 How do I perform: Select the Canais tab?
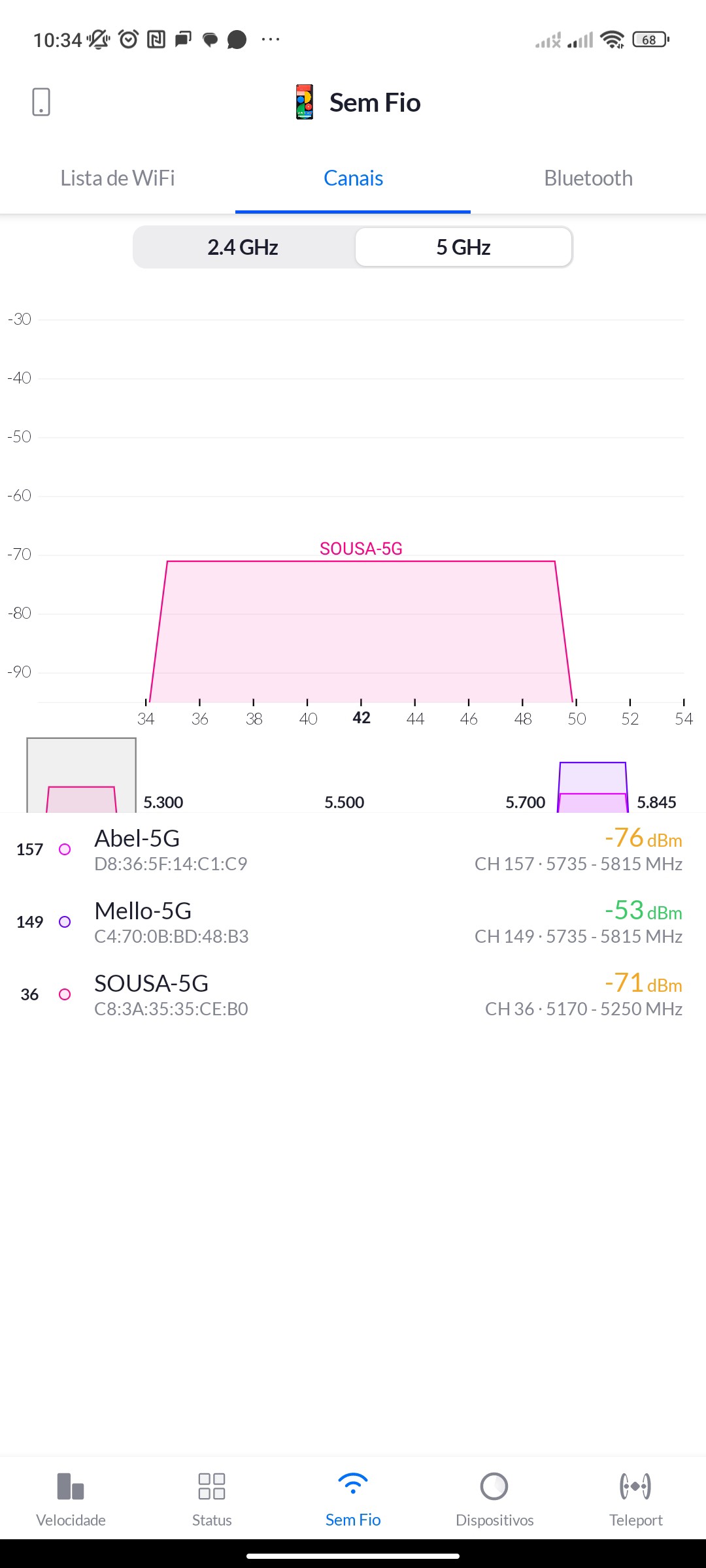(x=353, y=178)
